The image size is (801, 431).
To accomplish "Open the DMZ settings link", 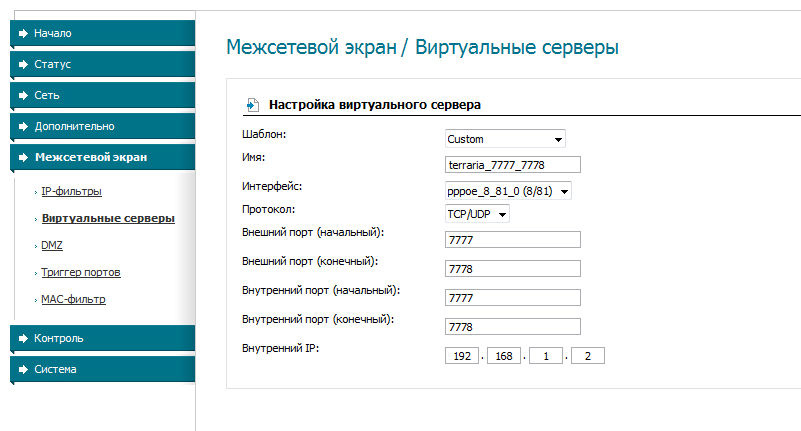I will point(52,245).
